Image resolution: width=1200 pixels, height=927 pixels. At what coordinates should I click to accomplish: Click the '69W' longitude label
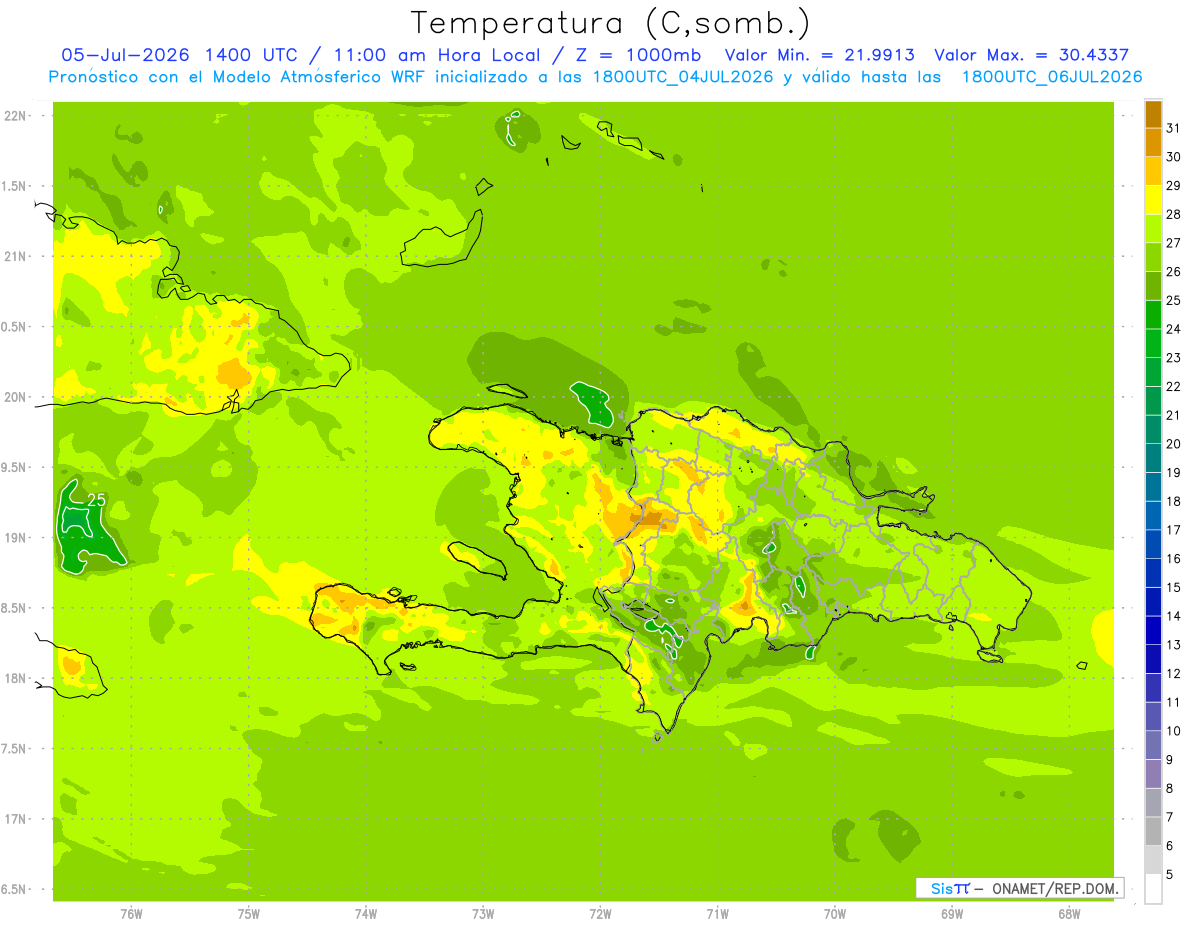952,914
